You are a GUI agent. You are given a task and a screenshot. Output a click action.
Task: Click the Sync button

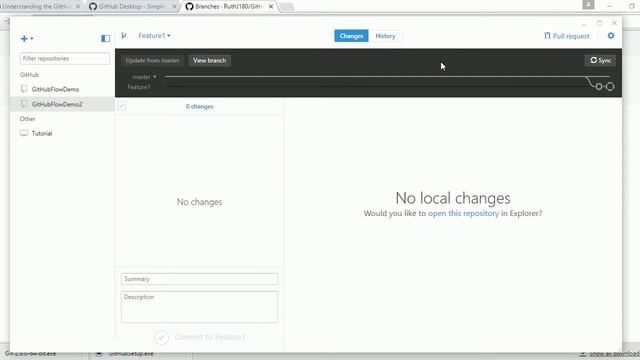pyautogui.click(x=600, y=60)
